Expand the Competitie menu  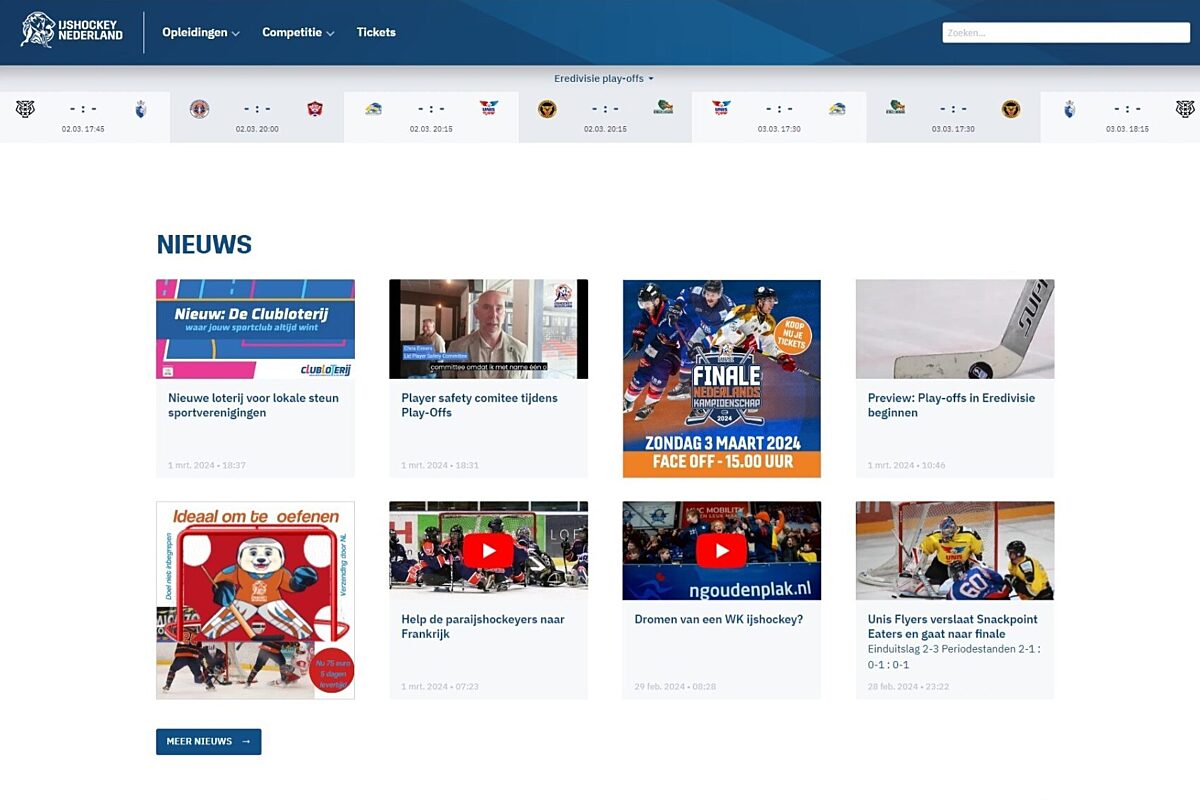coord(297,32)
